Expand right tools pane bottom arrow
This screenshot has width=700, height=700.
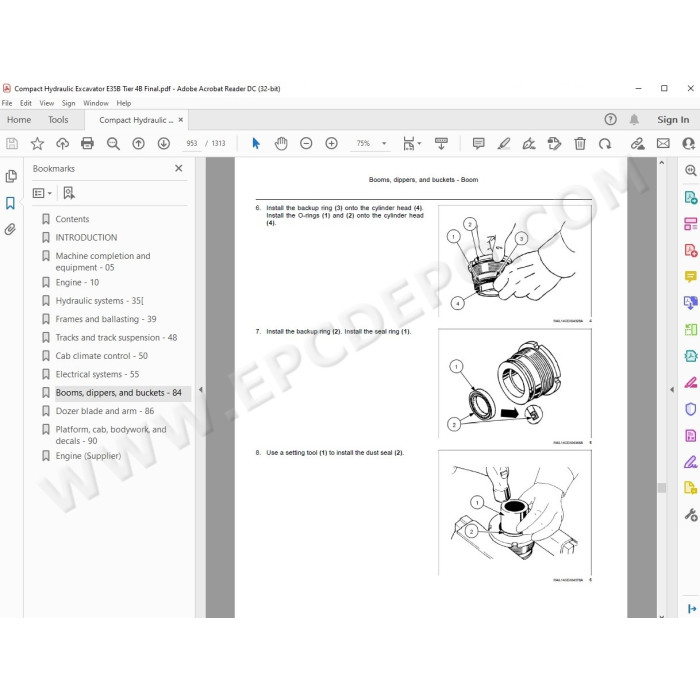(692, 608)
